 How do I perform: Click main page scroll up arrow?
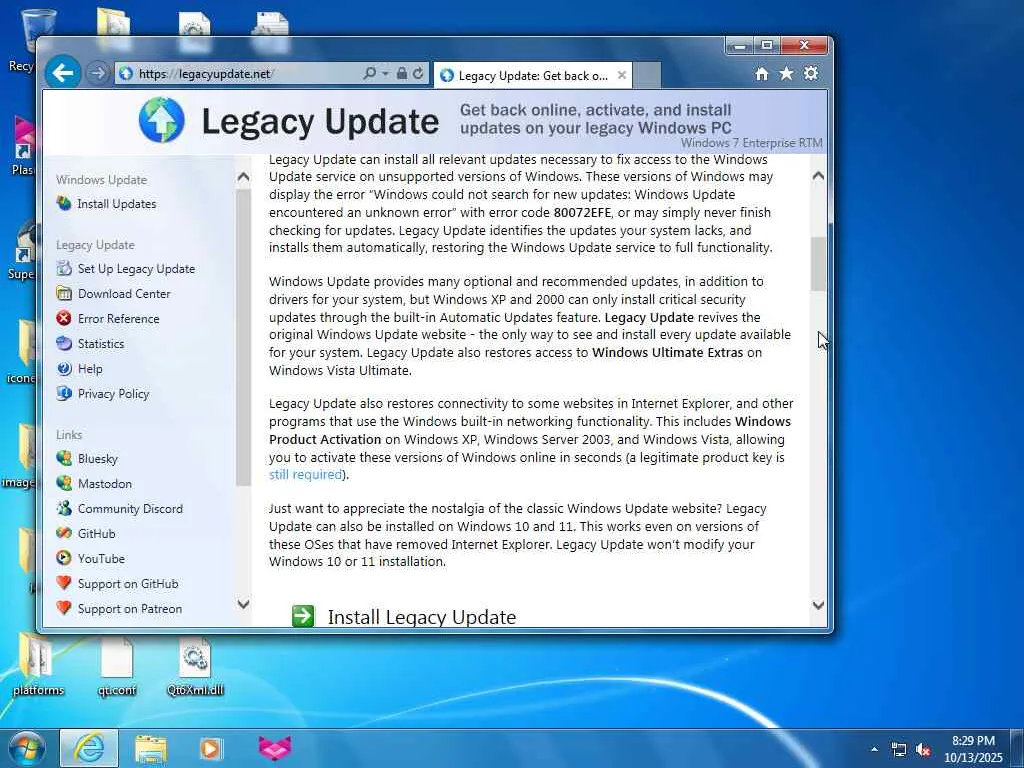[x=818, y=176]
